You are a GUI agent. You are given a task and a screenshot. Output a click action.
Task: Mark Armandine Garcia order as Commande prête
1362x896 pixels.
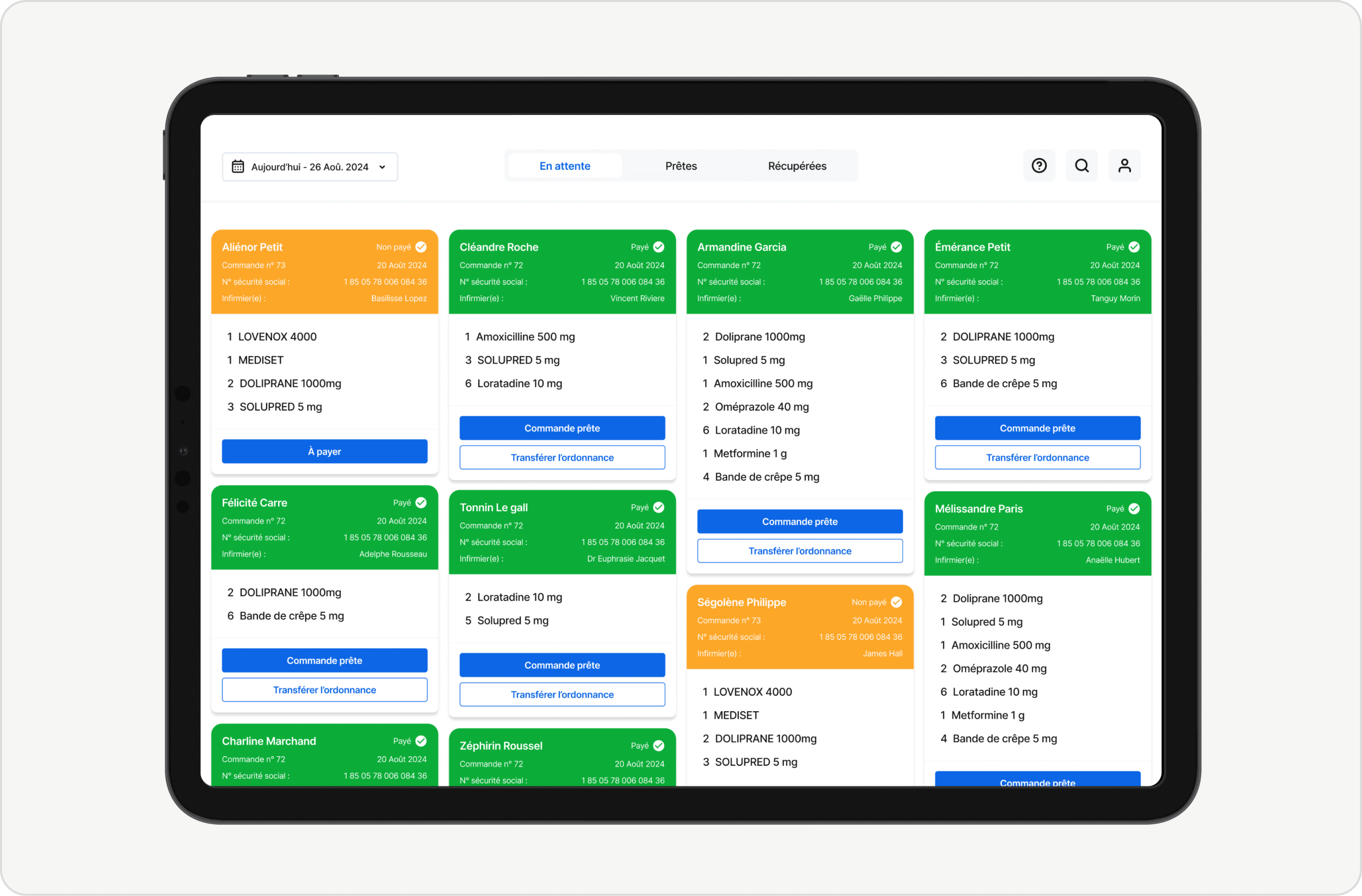[800, 522]
